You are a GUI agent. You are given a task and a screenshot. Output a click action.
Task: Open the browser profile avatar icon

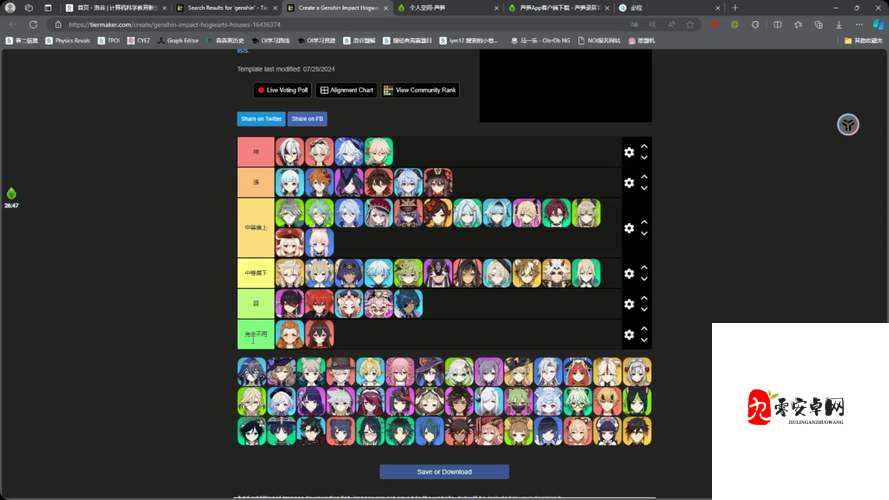[10, 8]
